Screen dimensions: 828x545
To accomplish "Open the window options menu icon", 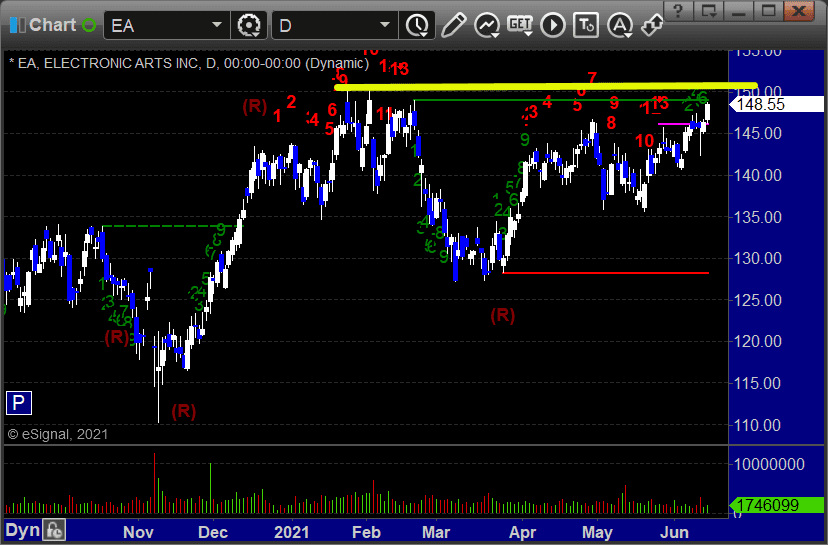I will pos(709,10).
